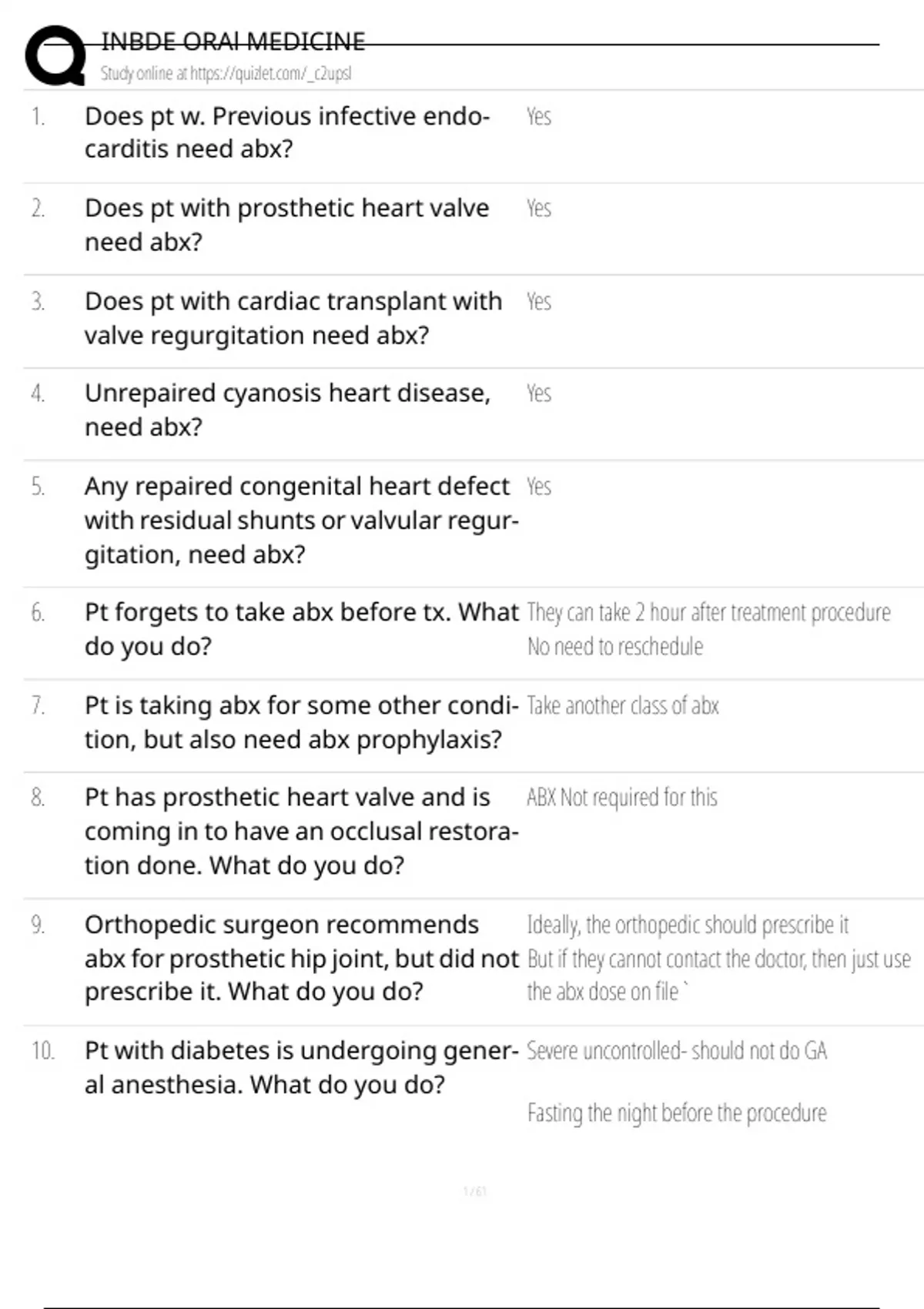Click the diabetes general anesthesia question
The height and width of the screenshot is (1309, 924).
pos(300,1067)
